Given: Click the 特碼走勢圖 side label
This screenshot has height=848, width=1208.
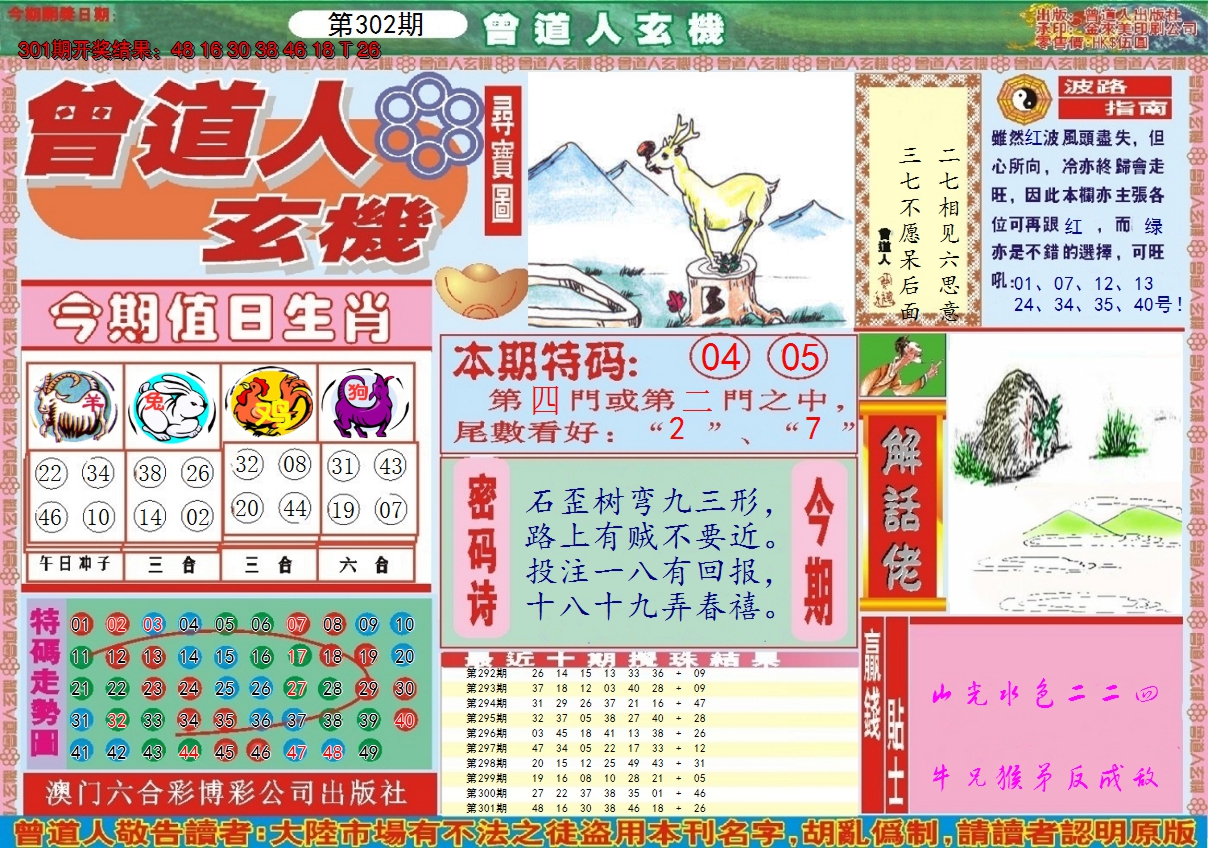Looking at the screenshot, I should [44, 683].
